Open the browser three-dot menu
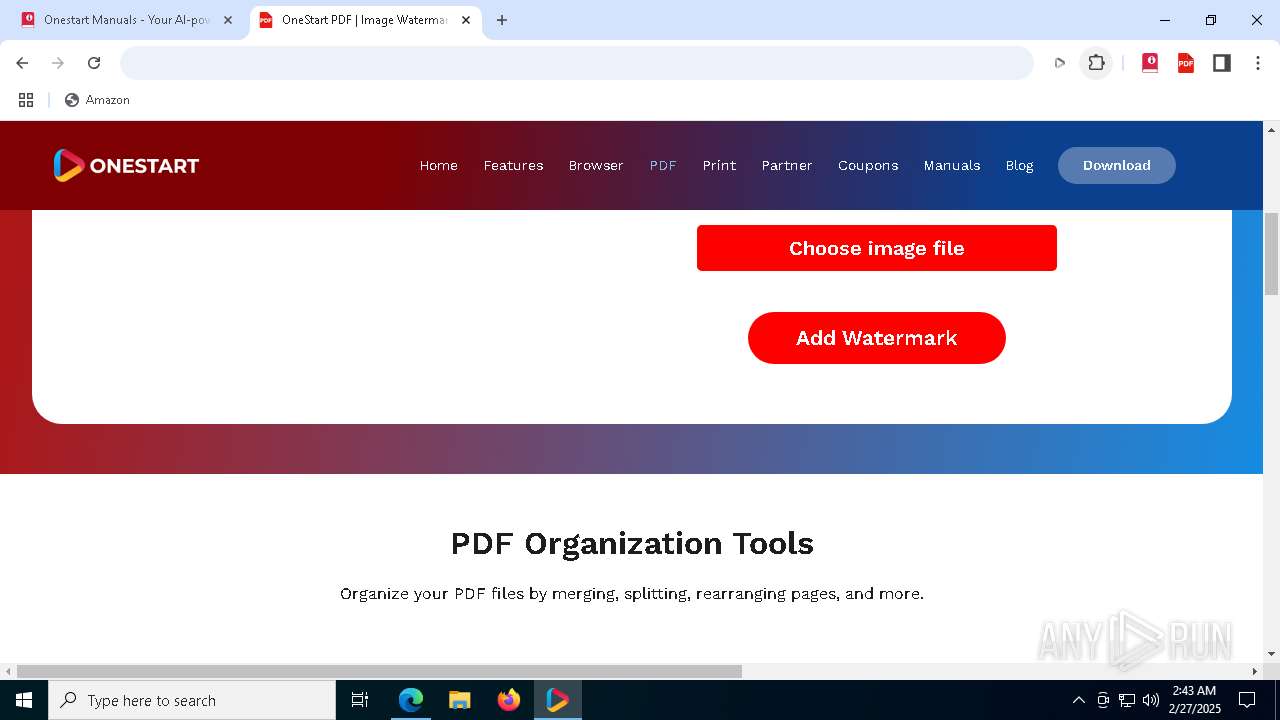The image size is (1280, 720). [1258, 63]
